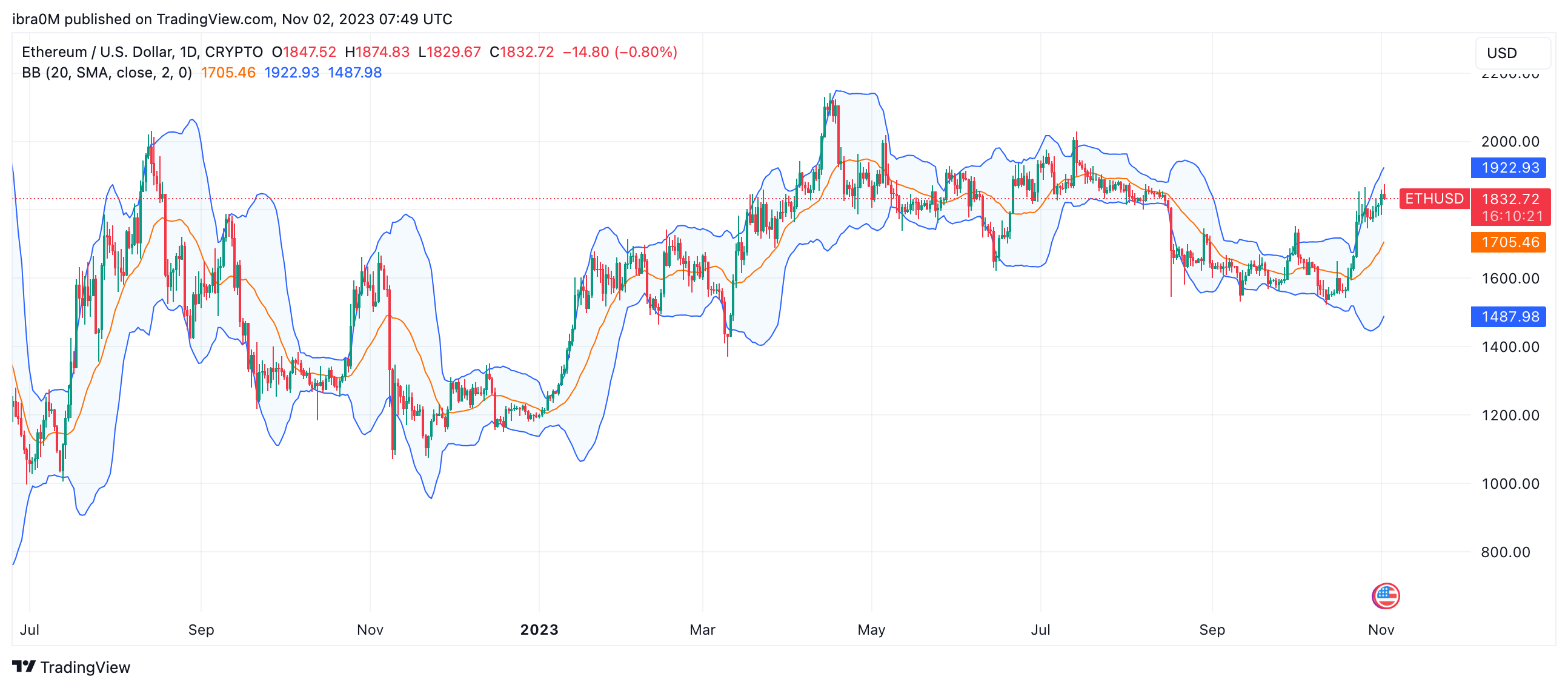Click the May label on the time axis
The image size is (1568, 688).
(871, 630)
